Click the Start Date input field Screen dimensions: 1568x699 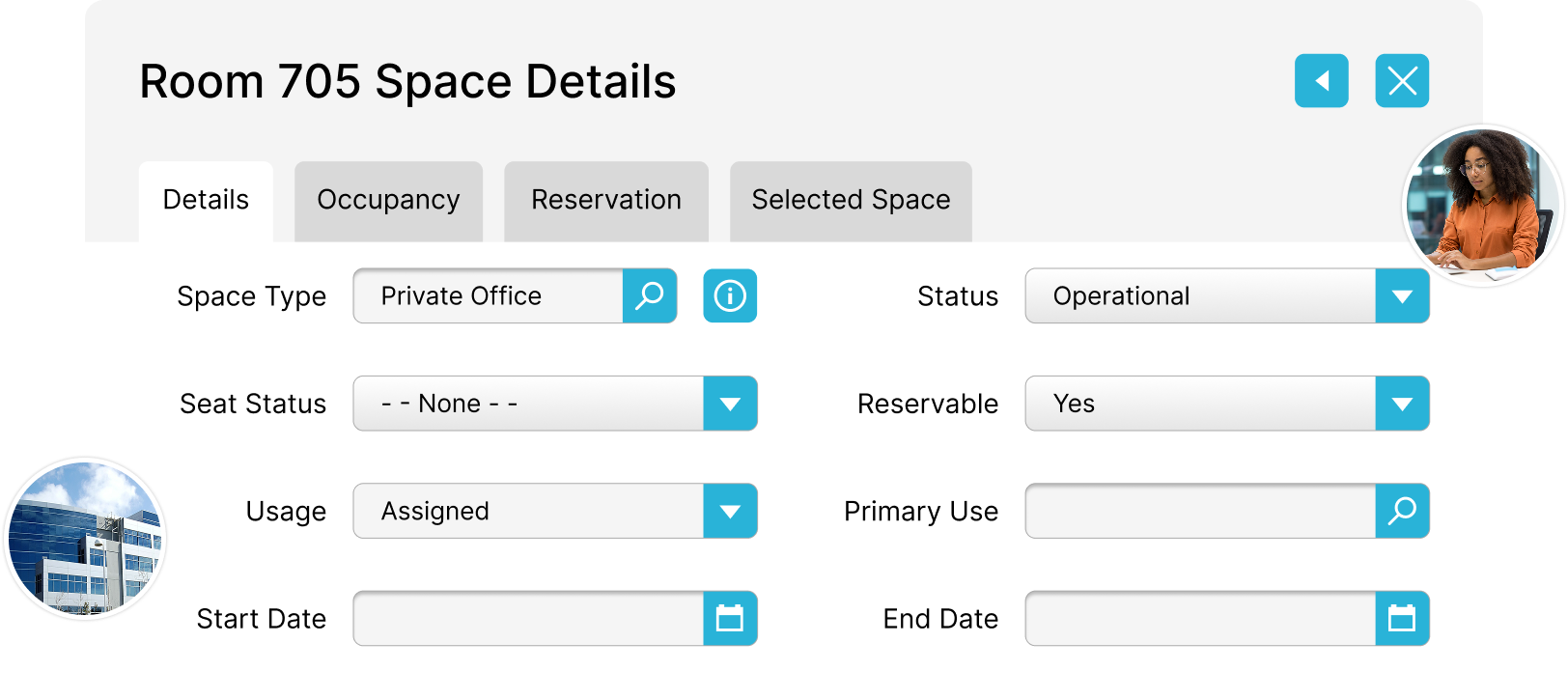click(528, 618)
